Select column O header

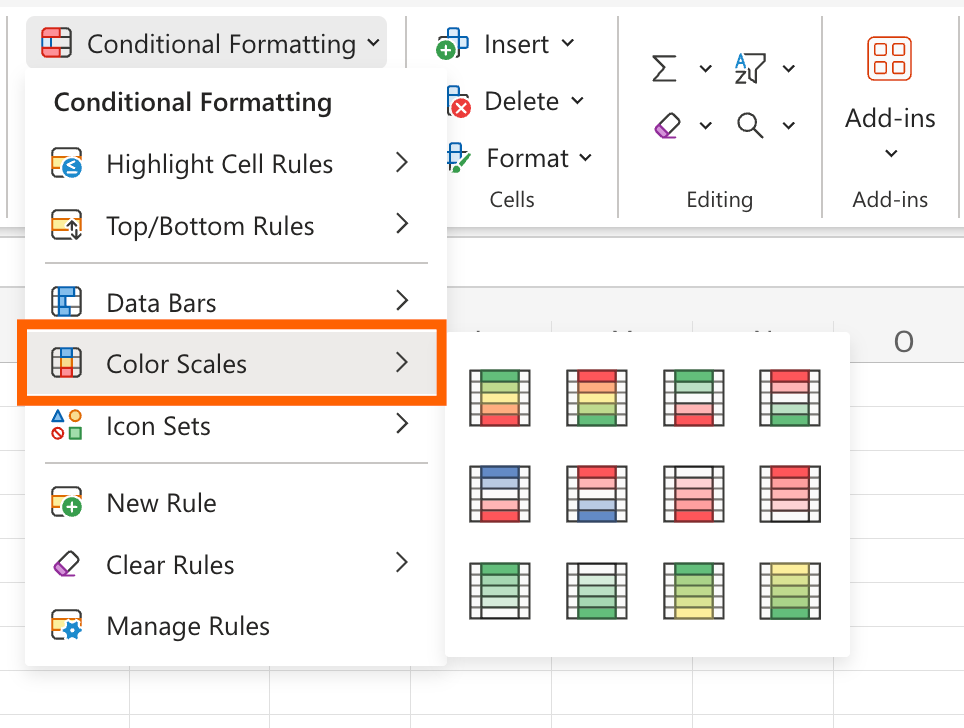(903, 342)
